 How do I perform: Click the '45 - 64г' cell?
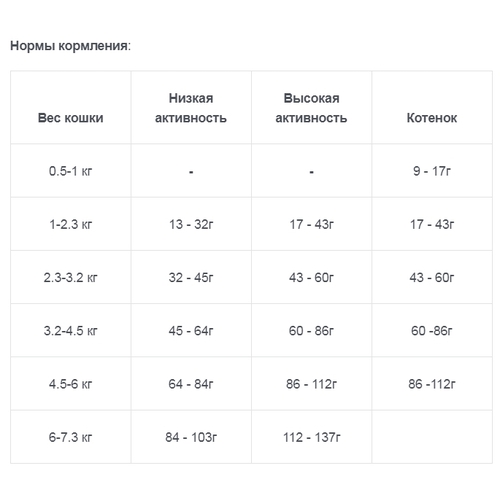[x=191, y=331]
